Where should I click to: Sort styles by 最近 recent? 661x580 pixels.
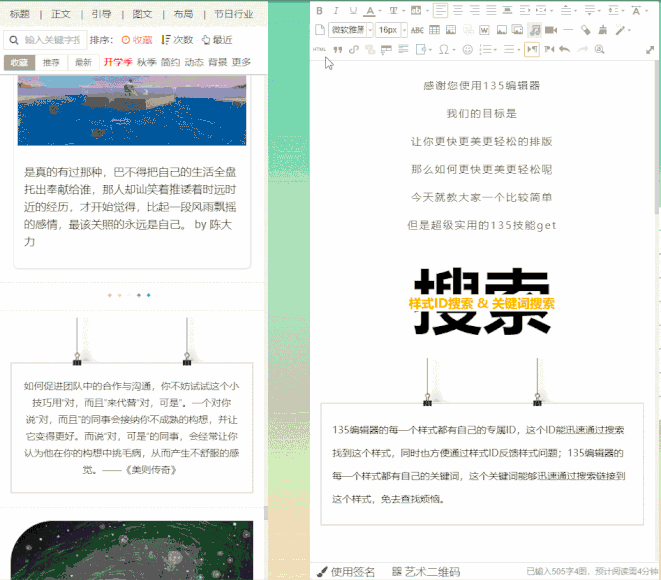click(x=217, y=40)
